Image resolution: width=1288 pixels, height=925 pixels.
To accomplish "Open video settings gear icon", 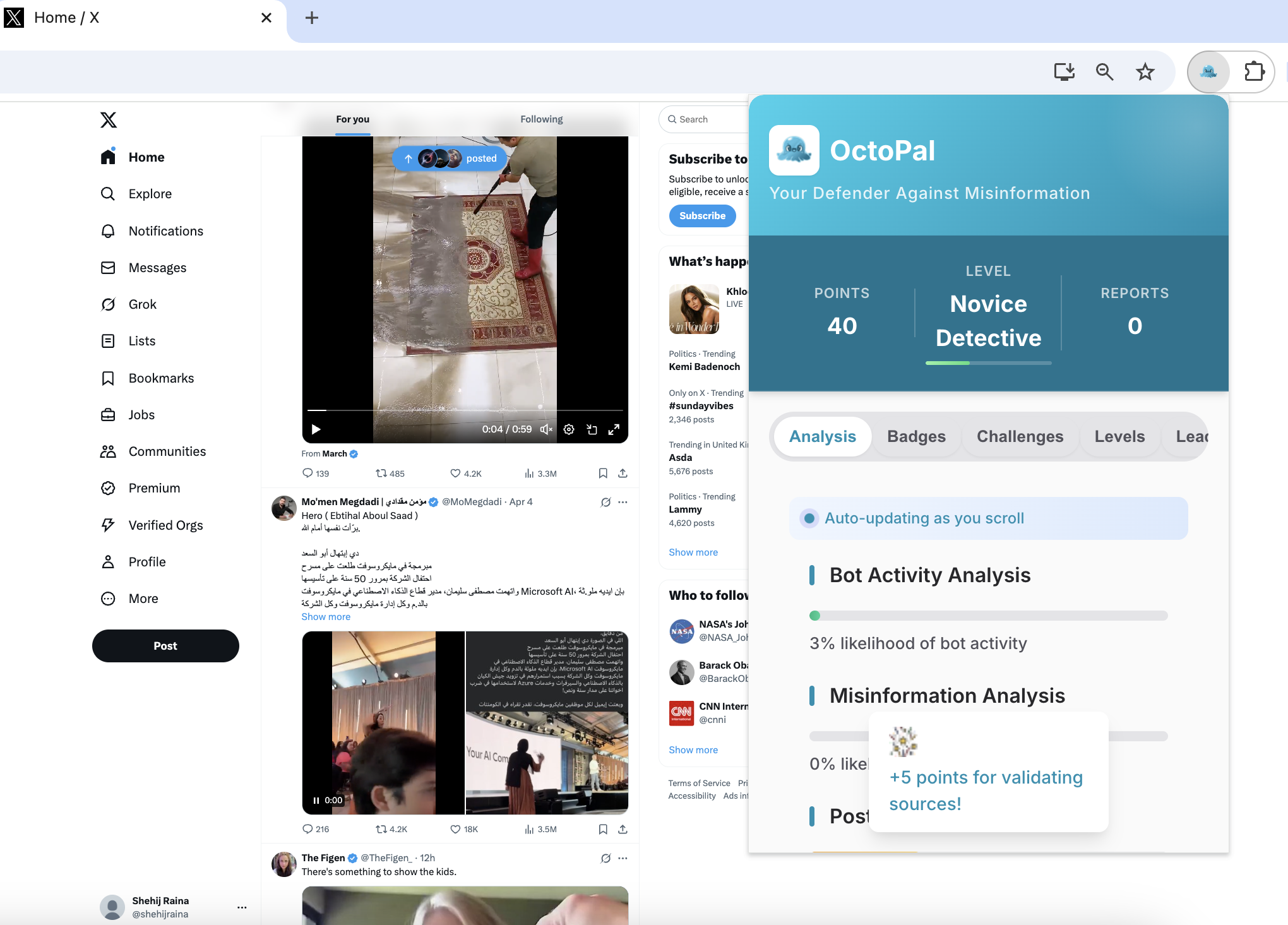I will tap(569, 429).
